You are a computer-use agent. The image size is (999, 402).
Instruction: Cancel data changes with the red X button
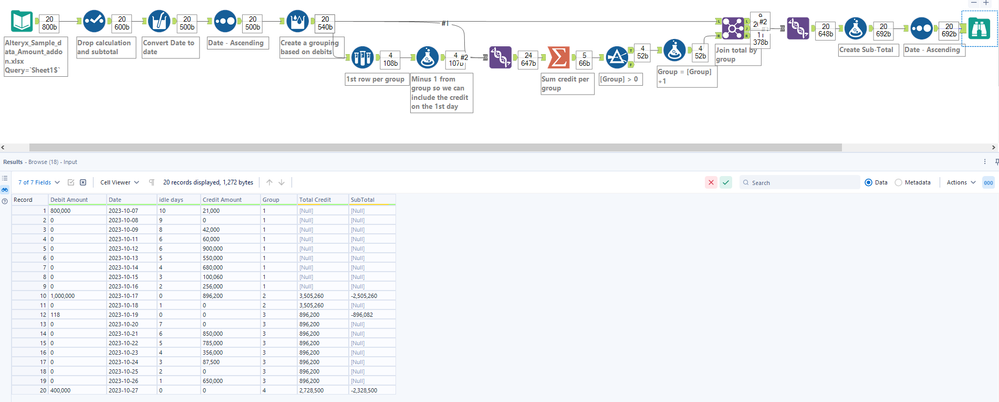(711, 183)
